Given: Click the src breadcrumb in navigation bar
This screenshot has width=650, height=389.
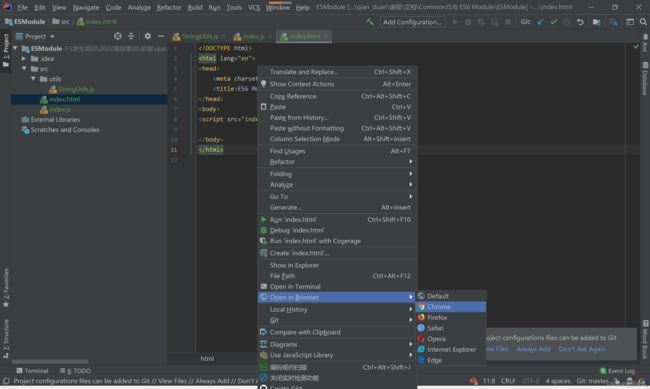Looking at the screenshot, I should pos(61,22).
